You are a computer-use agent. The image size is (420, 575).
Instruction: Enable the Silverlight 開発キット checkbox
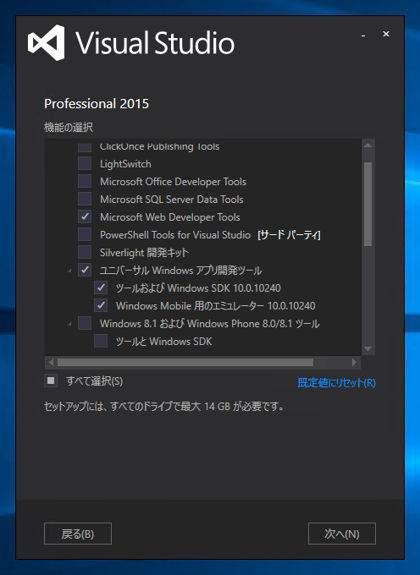click(85, 252)
